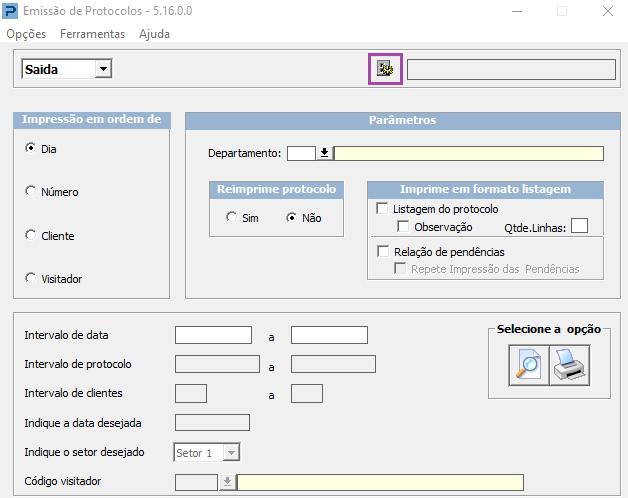Open the Opções menu
The height and width of the screenshot is (498, 628).
tap(26, 33)
